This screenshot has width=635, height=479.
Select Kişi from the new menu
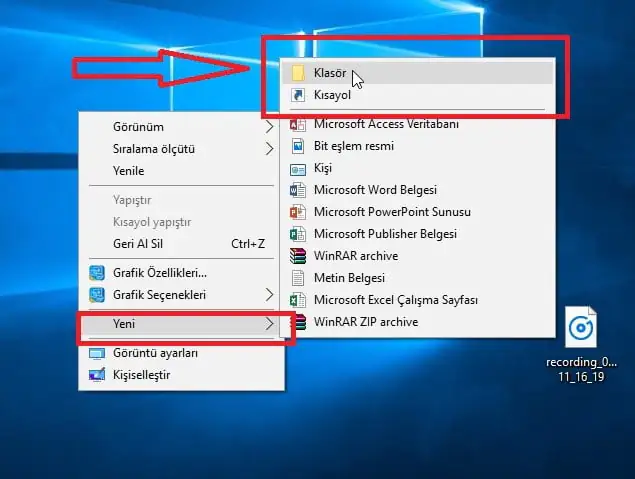tap(418, 168)
